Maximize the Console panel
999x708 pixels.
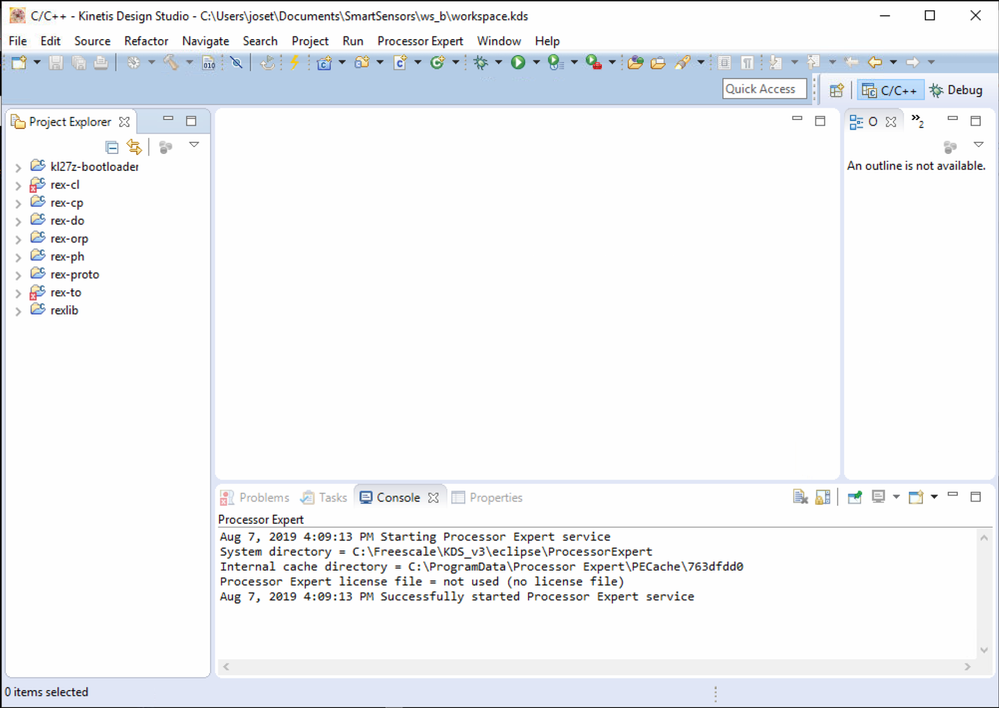click(975, 496)
